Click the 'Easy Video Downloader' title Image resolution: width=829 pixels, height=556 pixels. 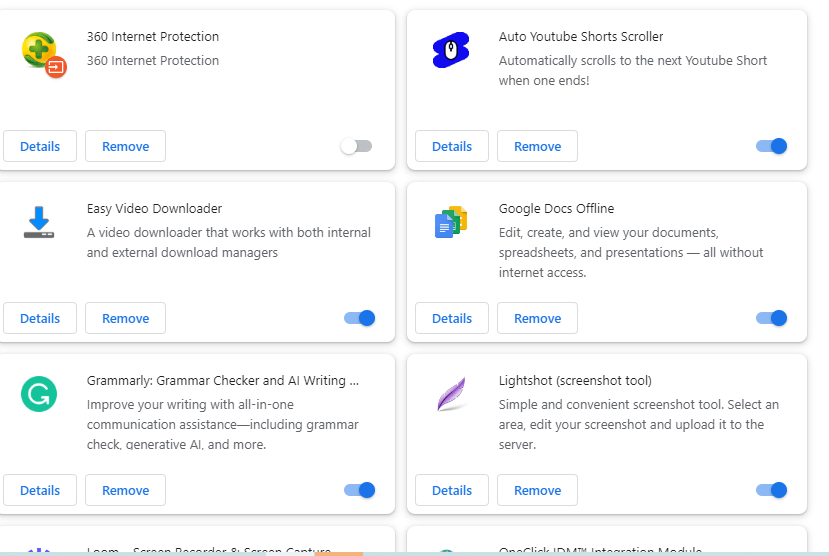(154, 209)
